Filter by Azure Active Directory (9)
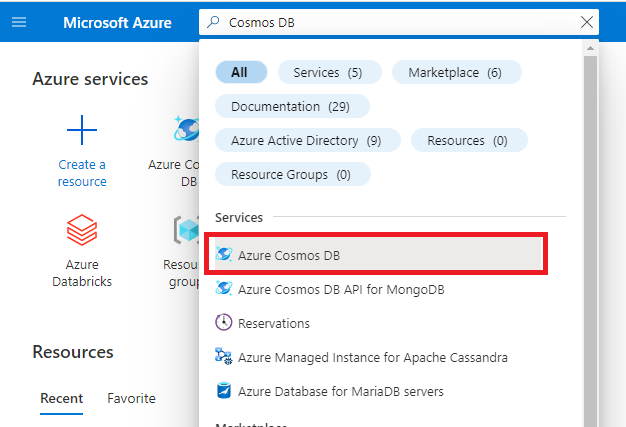This screenshot has width=626, height=427. [308, 140]
